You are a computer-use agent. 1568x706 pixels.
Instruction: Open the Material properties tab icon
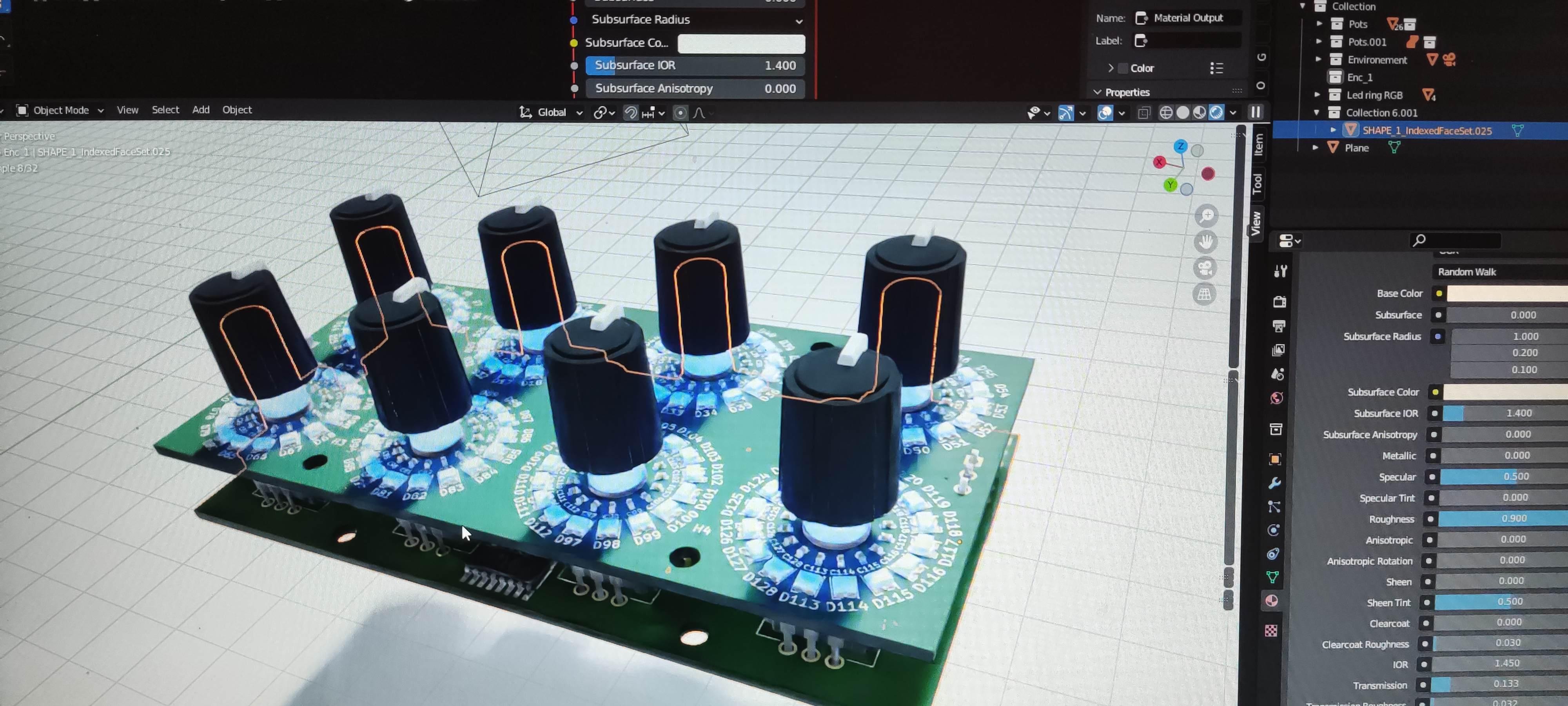click(x=1272, y=600)
